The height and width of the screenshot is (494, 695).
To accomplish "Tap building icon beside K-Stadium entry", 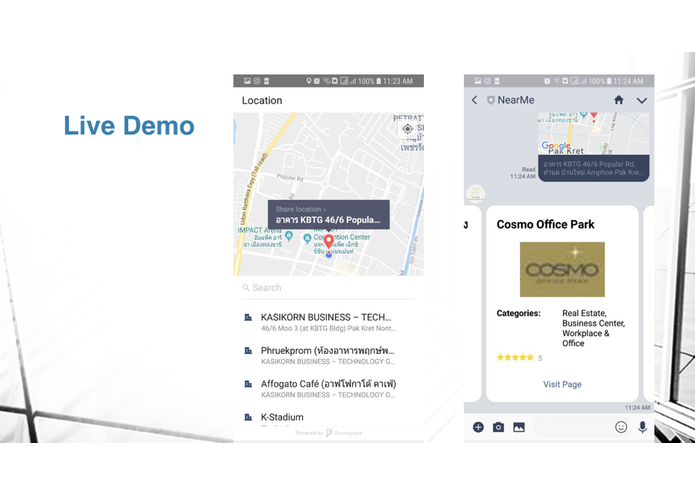I will [248, 417].
